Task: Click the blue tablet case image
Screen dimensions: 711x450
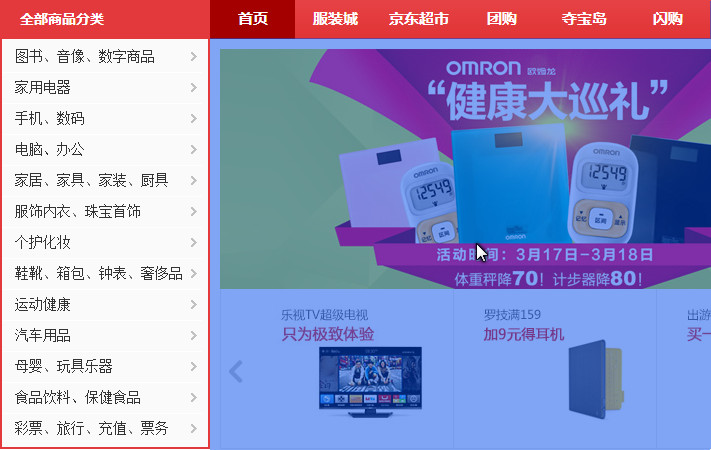Action: [x=596, y=379]
